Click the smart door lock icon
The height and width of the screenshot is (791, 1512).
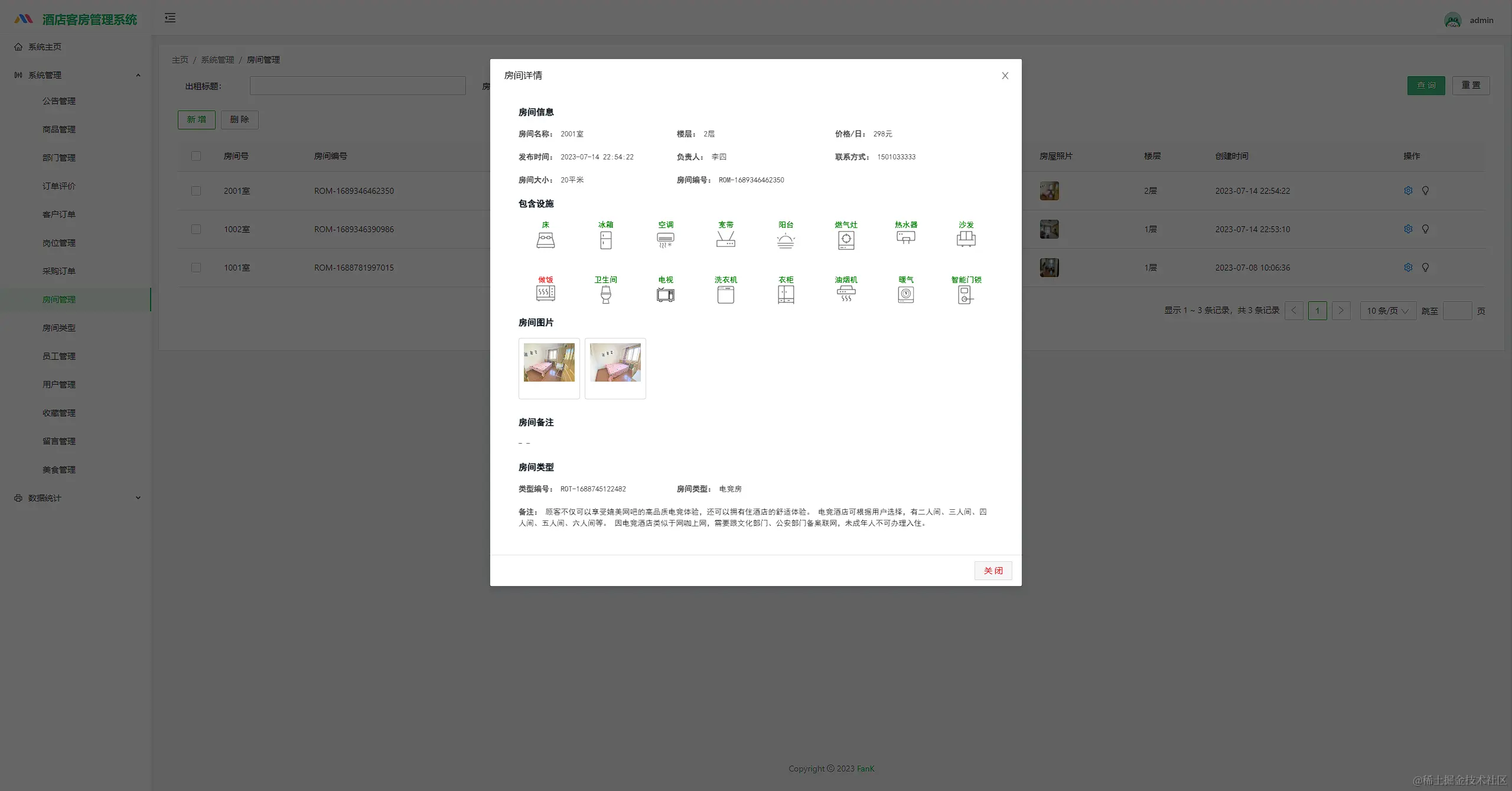(966, 294)
